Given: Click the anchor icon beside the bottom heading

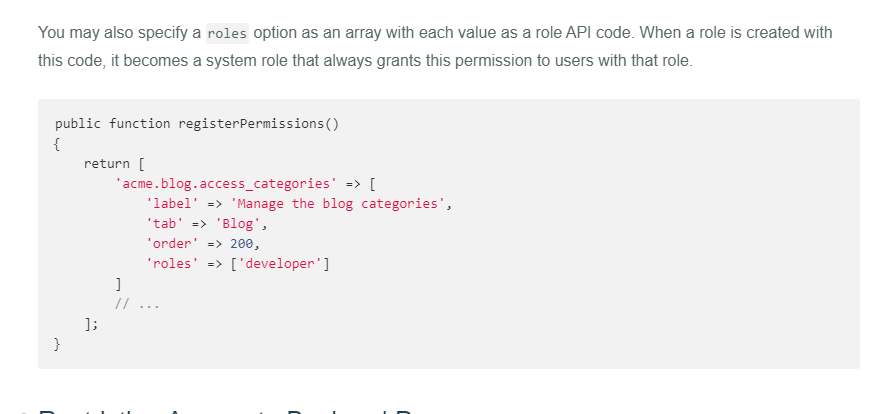Looking at the screenshot, I should click(x=21, y=410).
